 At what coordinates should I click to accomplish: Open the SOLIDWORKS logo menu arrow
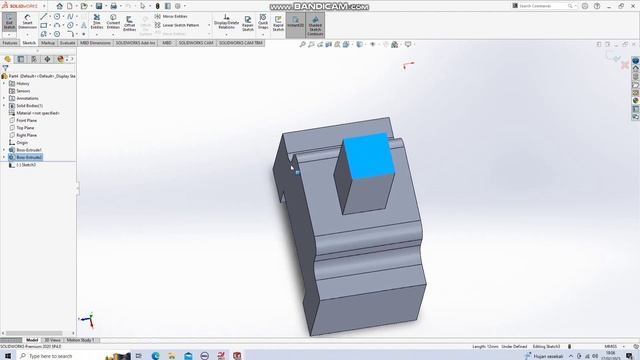(x=44, y=6)
